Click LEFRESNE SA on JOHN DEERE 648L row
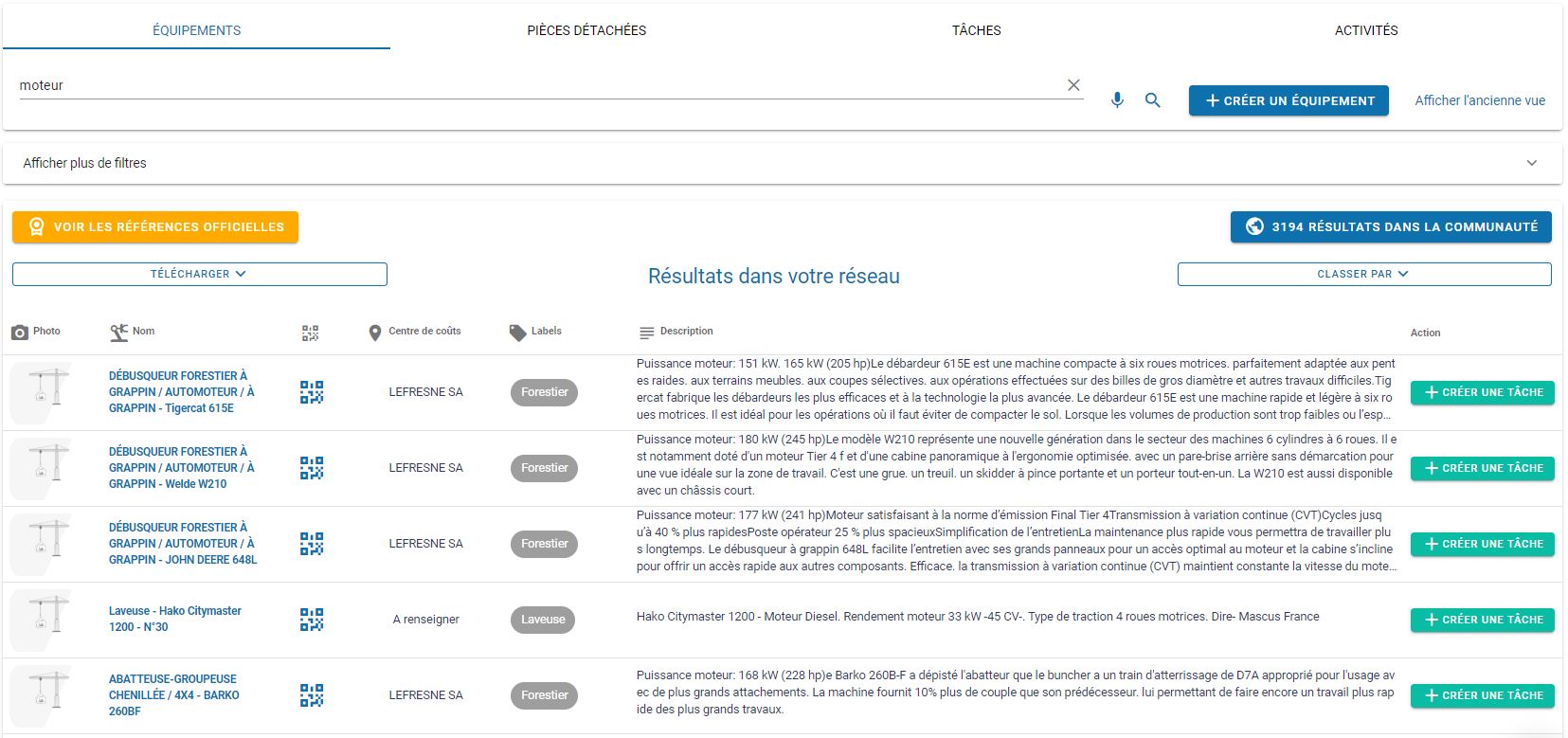This screenshot has width=1568, height=738. (426, 544)
